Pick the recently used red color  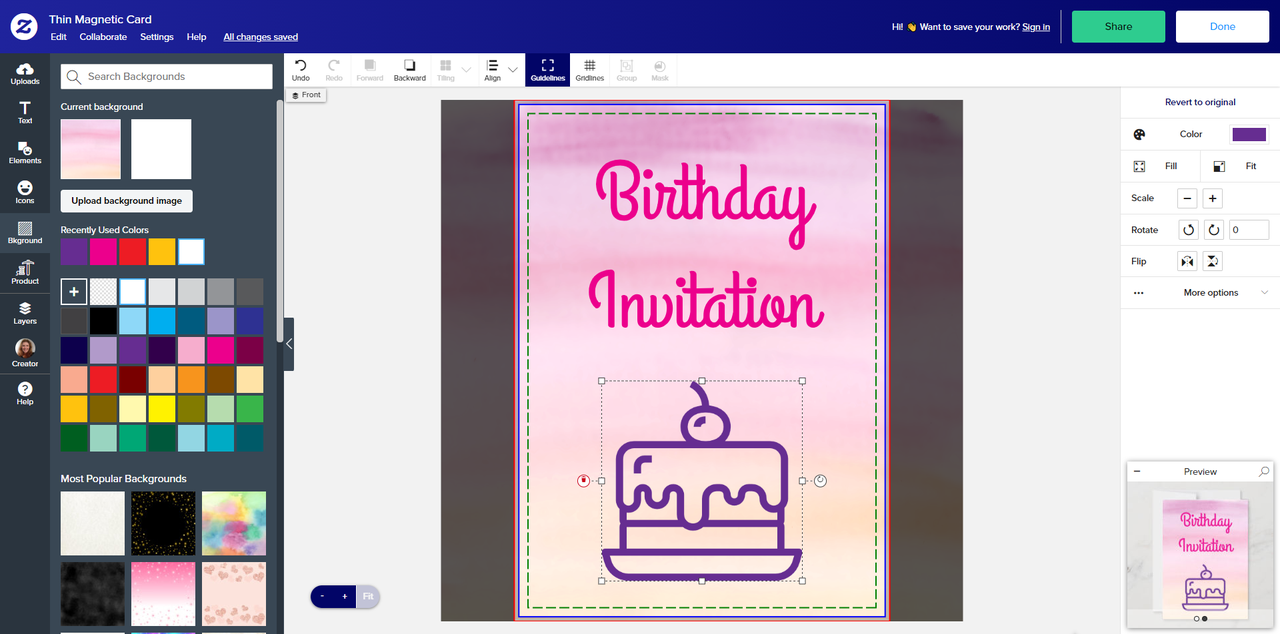click(x=133, y=252)
